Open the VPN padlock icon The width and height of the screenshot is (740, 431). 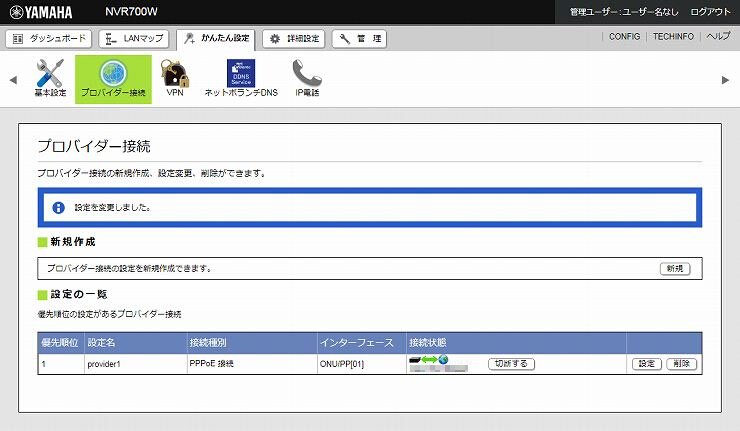[175, 78]
